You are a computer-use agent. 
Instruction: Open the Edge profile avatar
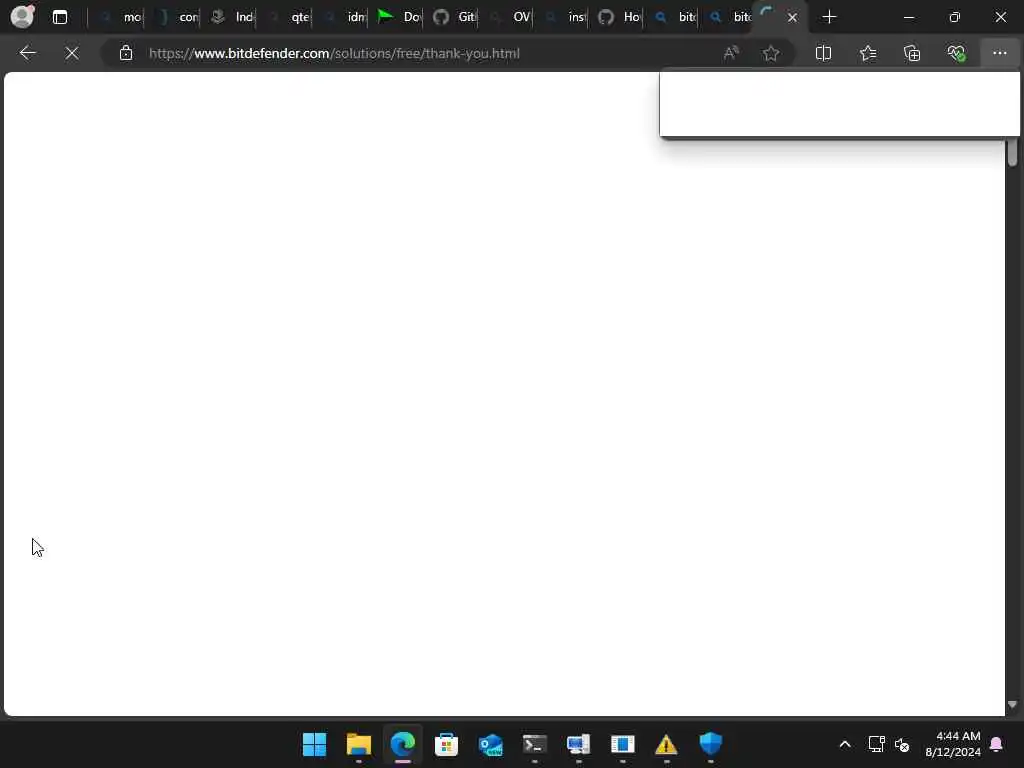[23, 16]
